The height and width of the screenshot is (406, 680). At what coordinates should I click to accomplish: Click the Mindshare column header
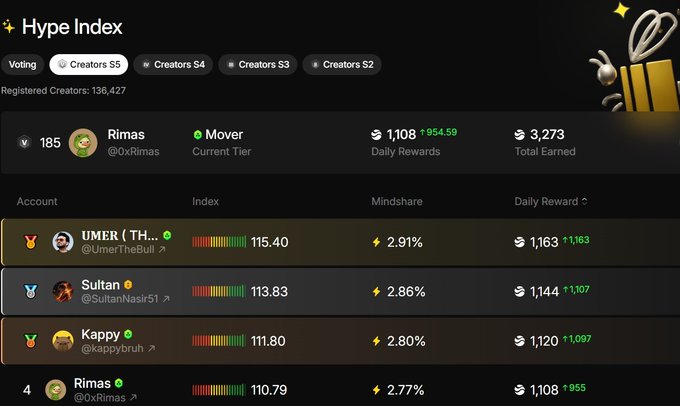point(397,201)
